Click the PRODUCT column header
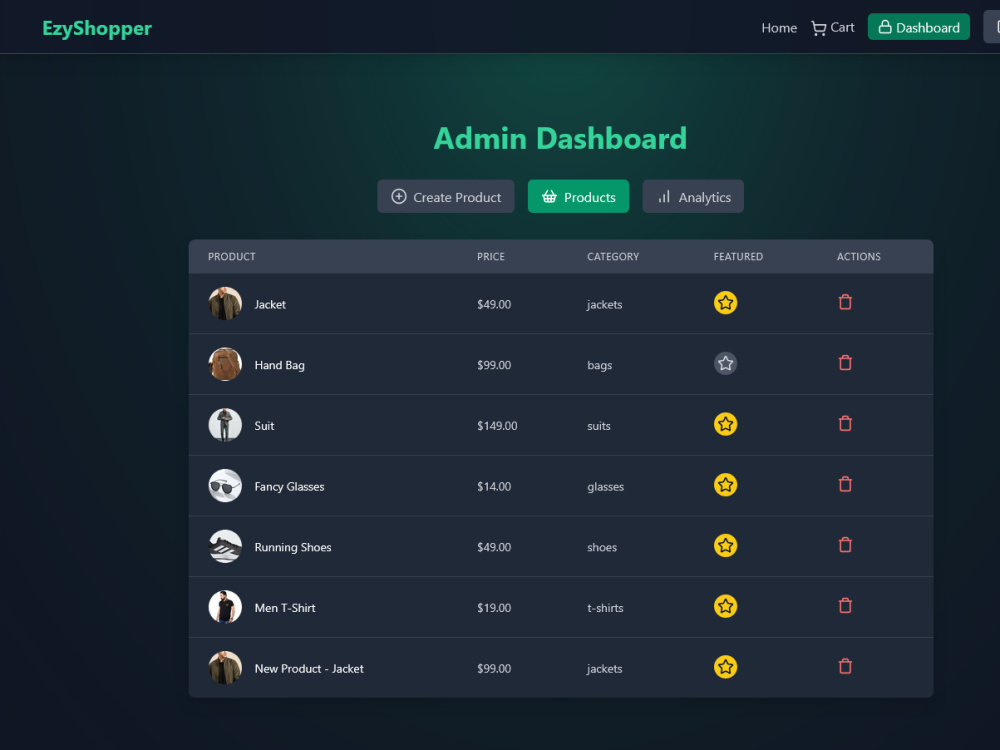1000x750 pixels. click(x=232, y=256)
